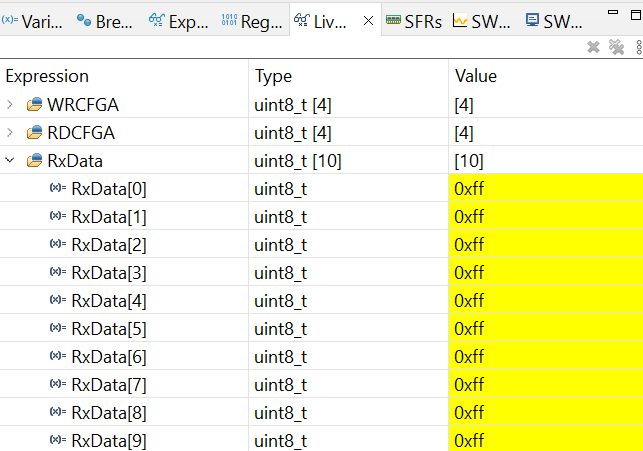The image size is (643, 451).
Task: Select the RxData[8] row
Action: coord(322,412)
